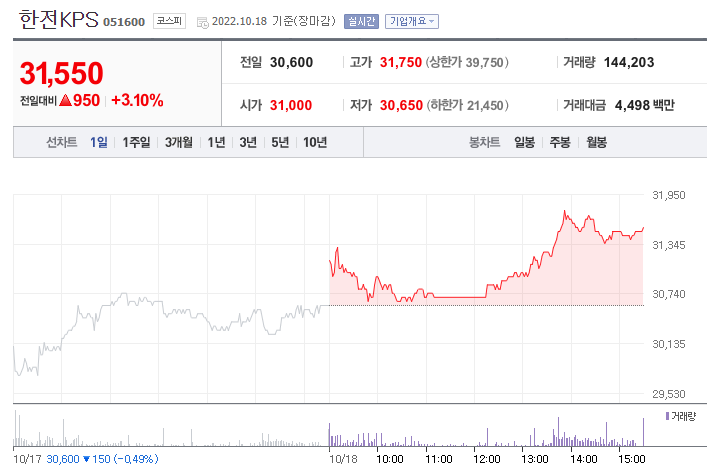Open the 기업개요 dropdown
This screenshot has width=707, height=476.
(412, 21)
